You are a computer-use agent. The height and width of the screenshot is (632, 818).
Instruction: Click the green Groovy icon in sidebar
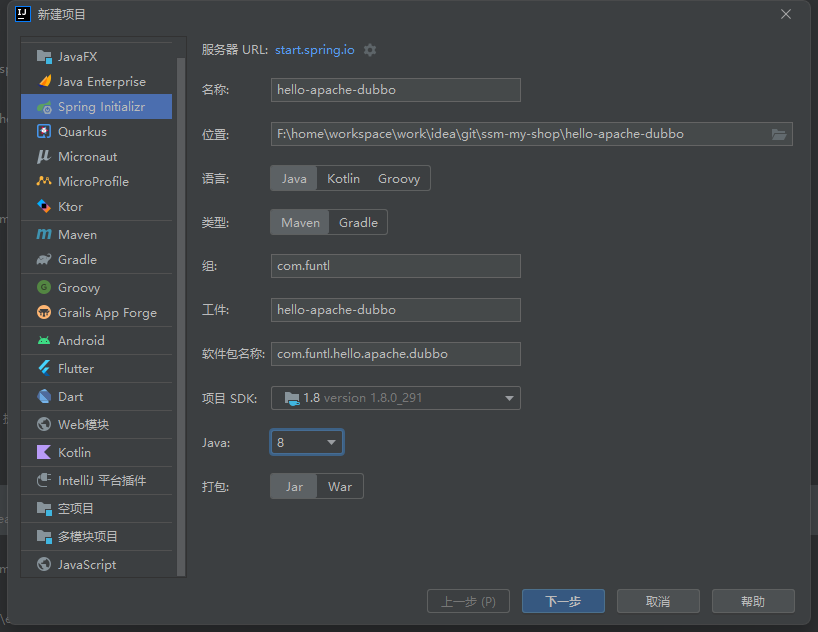44,287
